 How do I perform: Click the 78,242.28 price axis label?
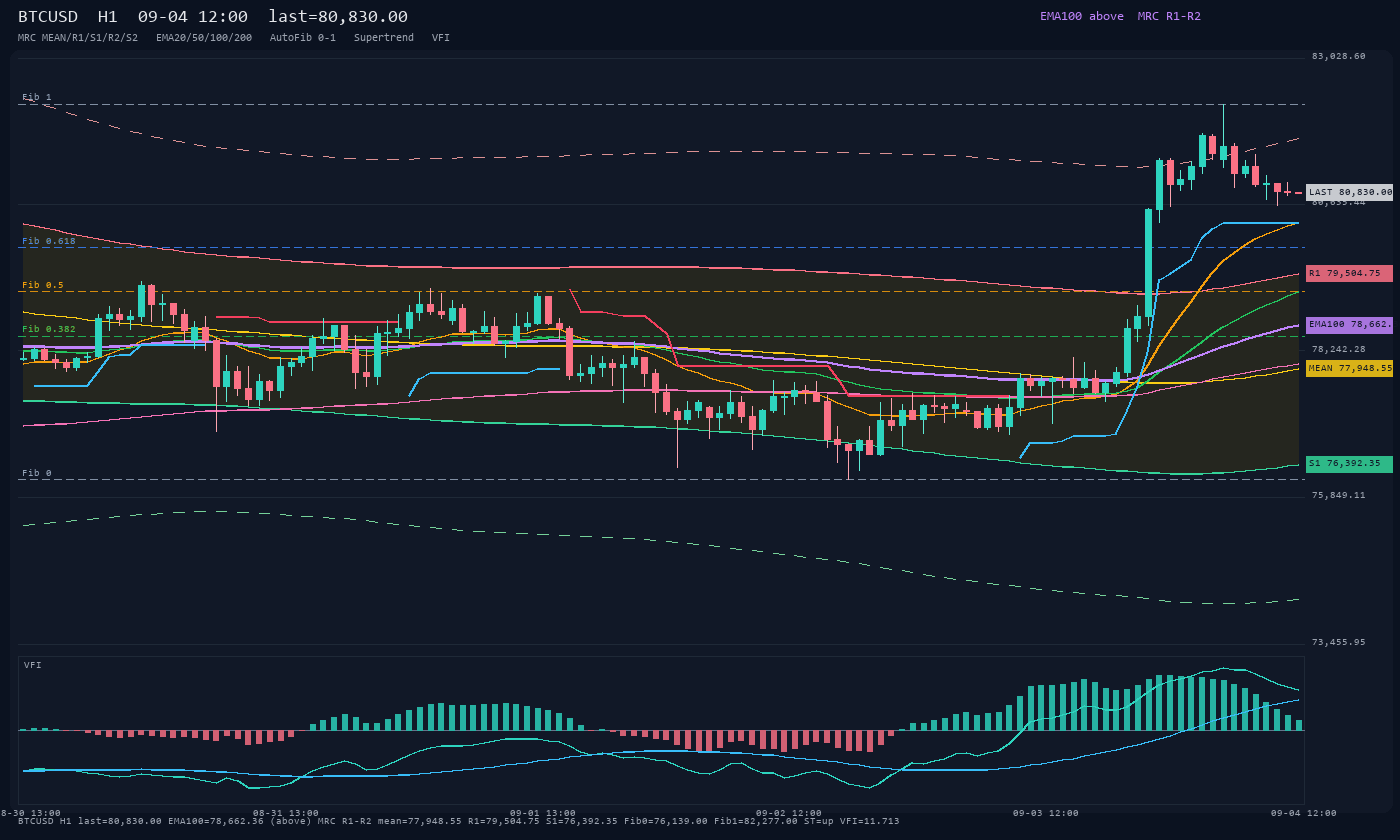coord(1338,349)
